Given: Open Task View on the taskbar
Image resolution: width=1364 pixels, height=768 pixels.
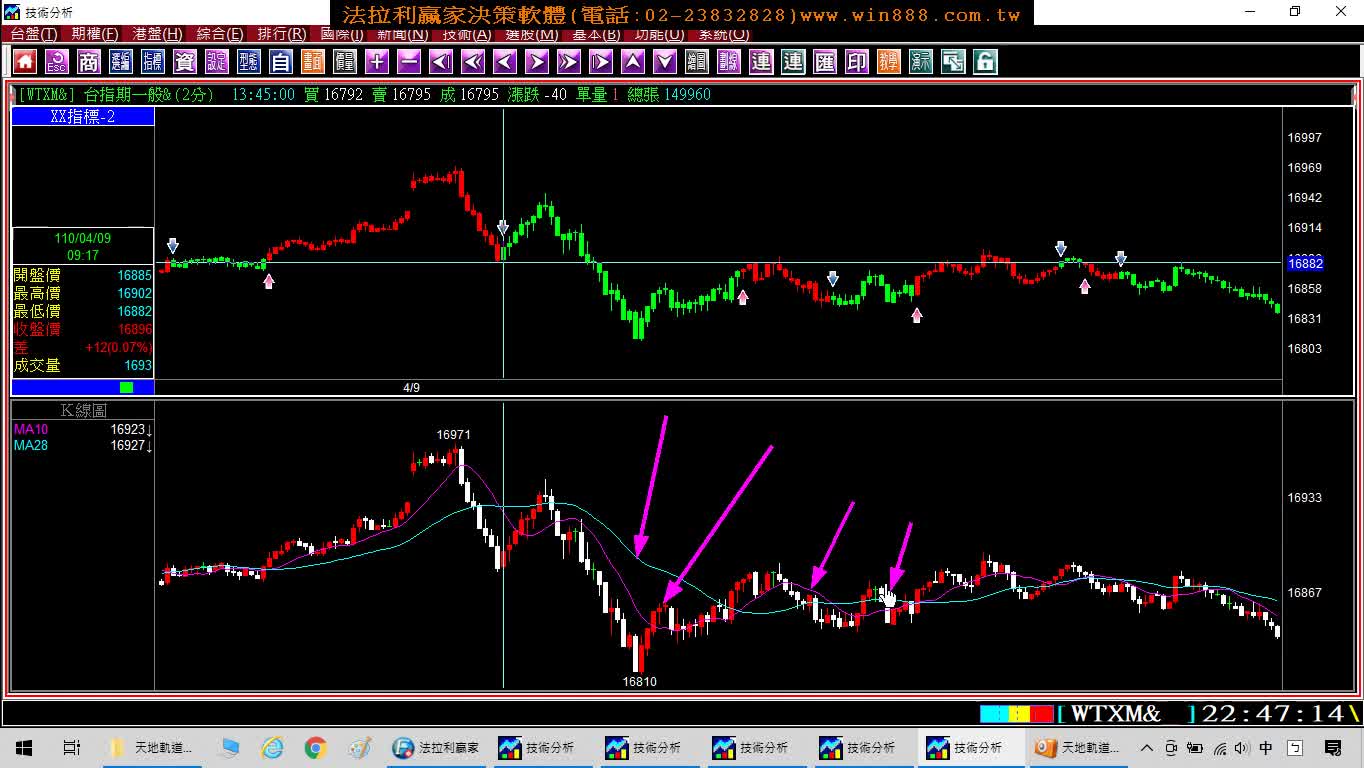Looking at the screenshot, I should pos(71,747).
